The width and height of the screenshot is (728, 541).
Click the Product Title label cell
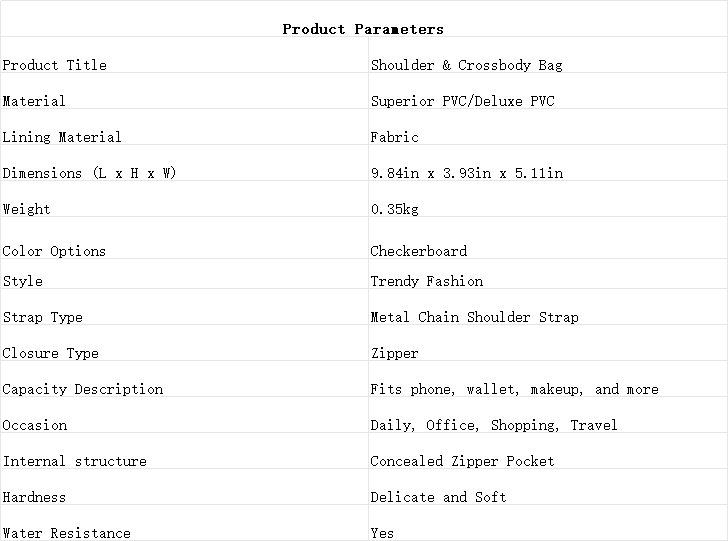tap(185, 55)
